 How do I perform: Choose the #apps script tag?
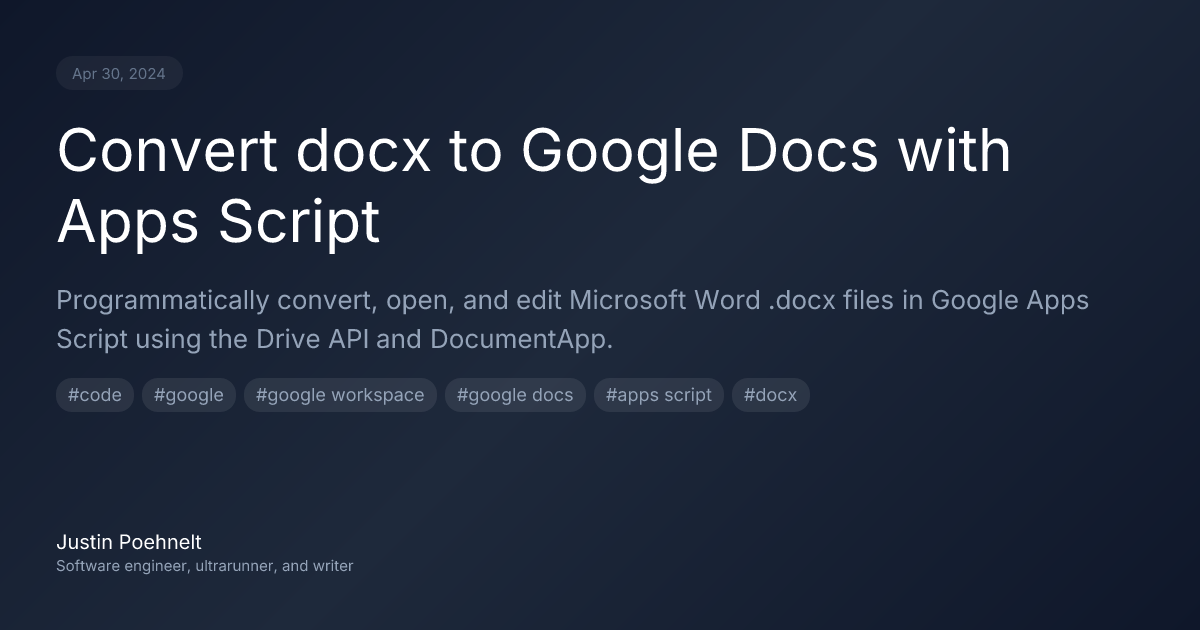click(x=659, y=395)
